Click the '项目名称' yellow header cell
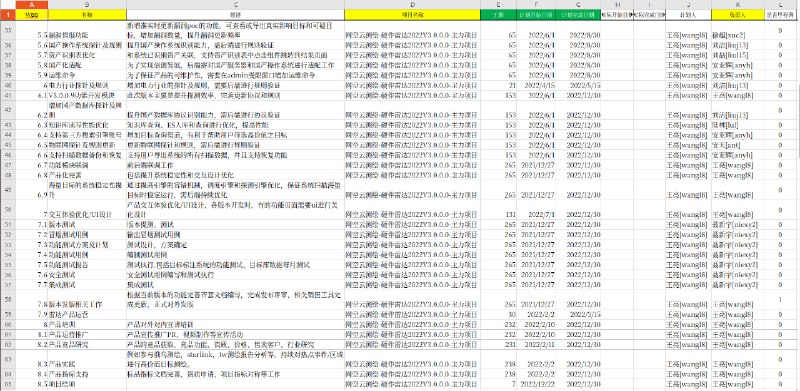Viewport: 800px width, 391px height. (412, 15)
